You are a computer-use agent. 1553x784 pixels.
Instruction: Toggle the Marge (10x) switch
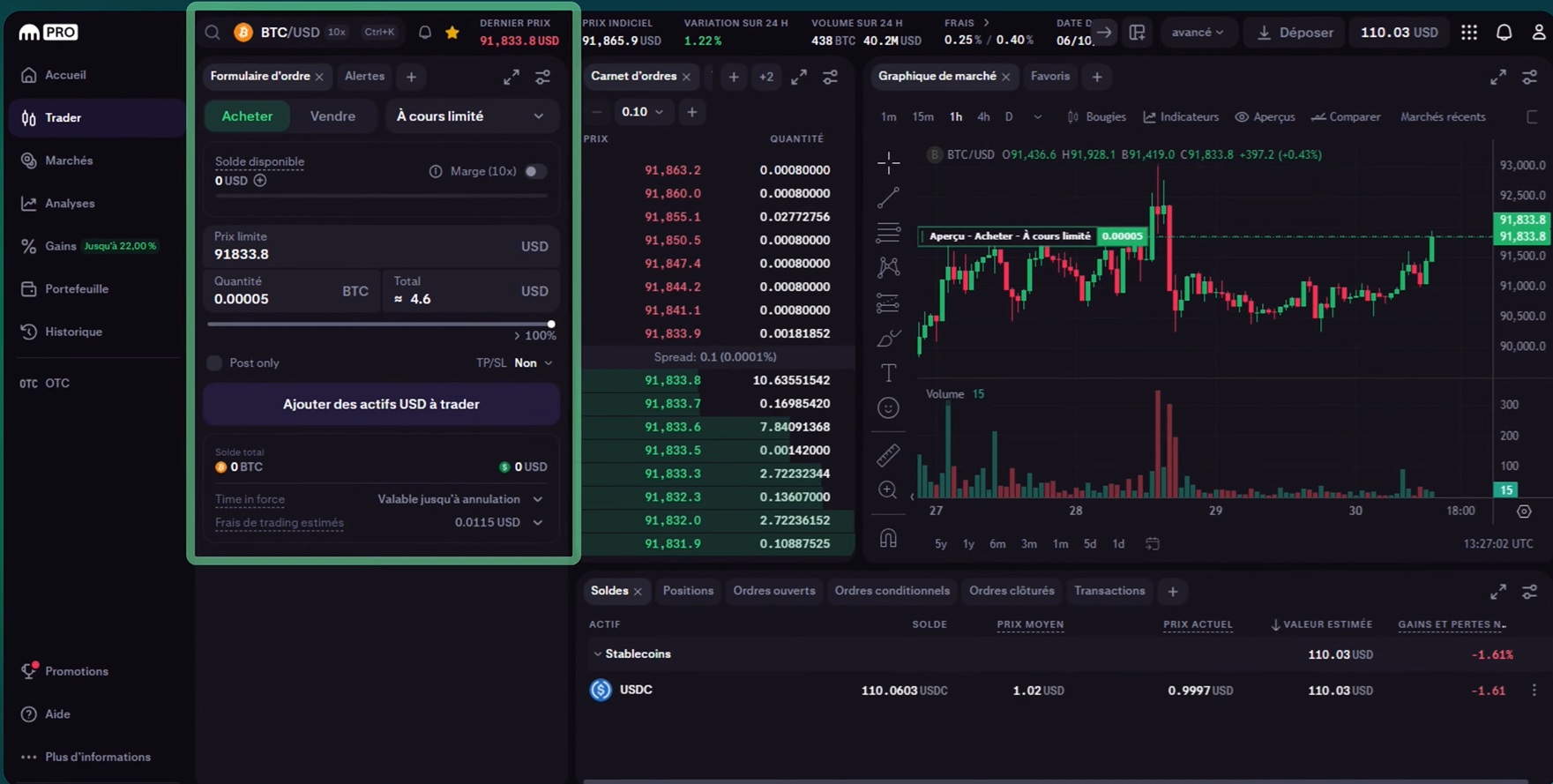[x=535, y=171]
